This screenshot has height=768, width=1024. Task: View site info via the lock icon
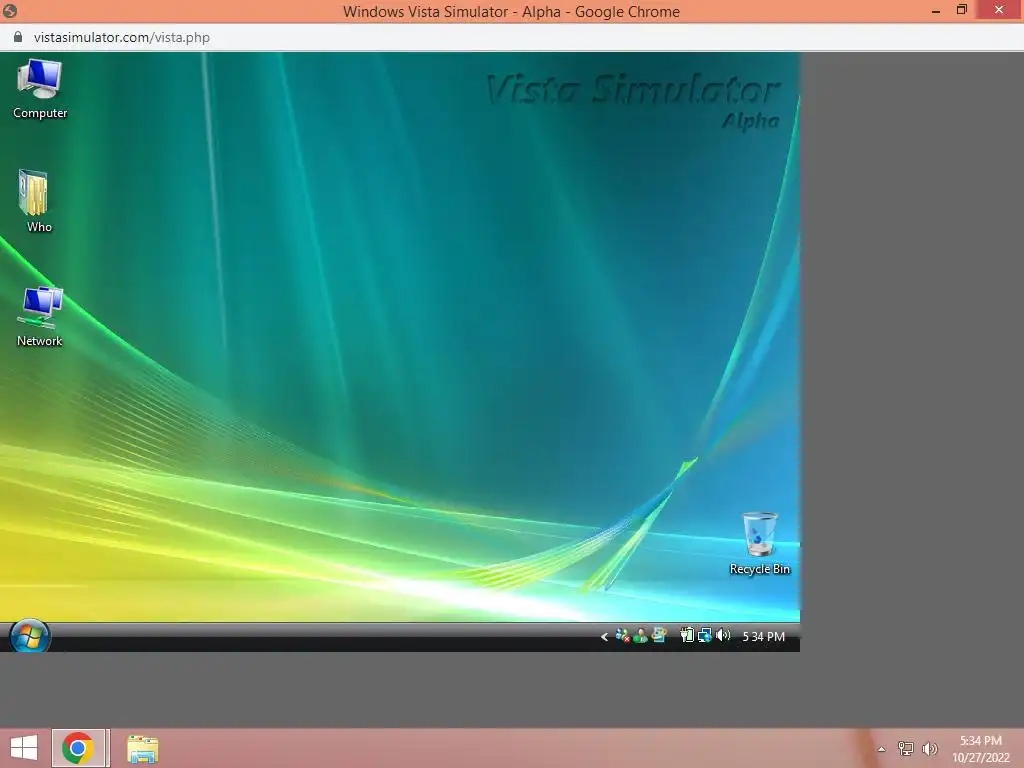(18, 37)
